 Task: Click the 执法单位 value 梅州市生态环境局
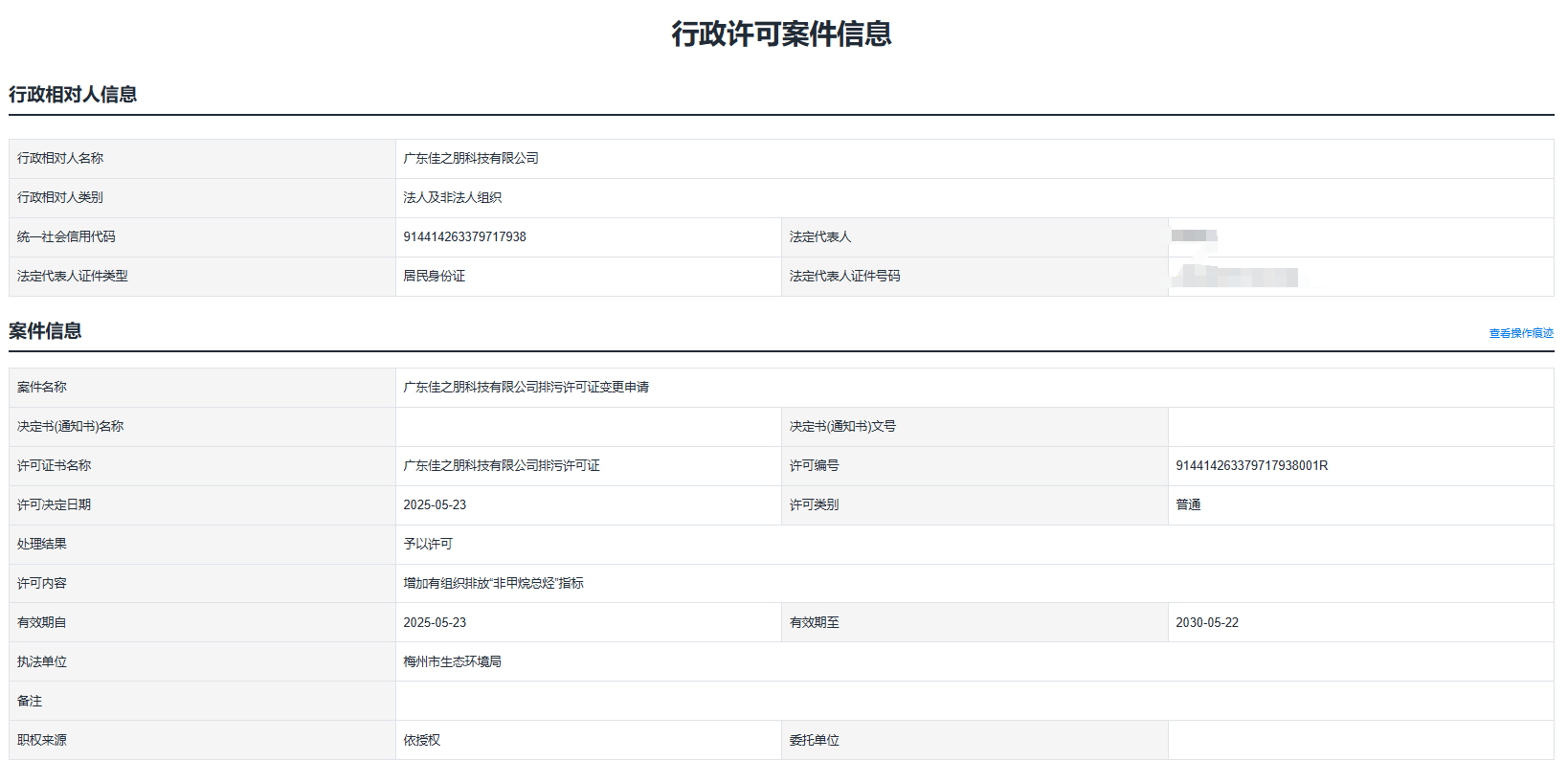pos(452,662)
